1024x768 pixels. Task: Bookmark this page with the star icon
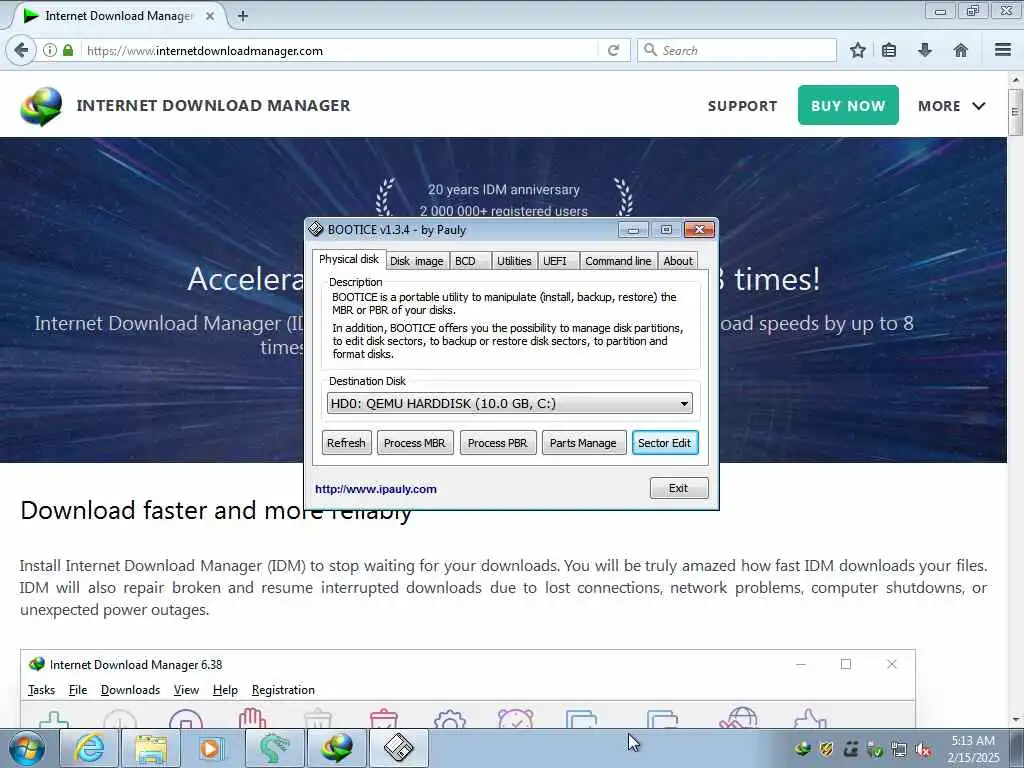point(857,50)
